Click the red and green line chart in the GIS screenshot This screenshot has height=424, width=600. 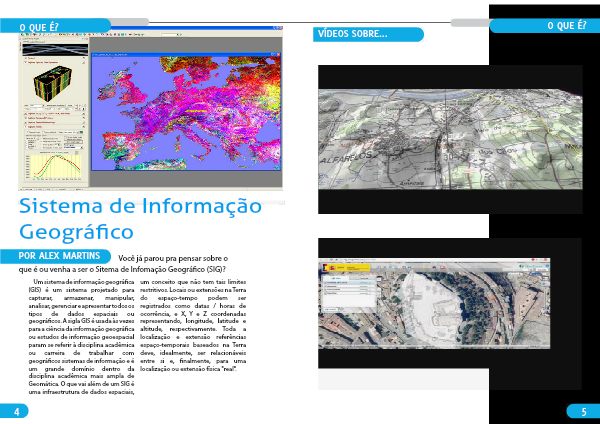coord(54,165)
